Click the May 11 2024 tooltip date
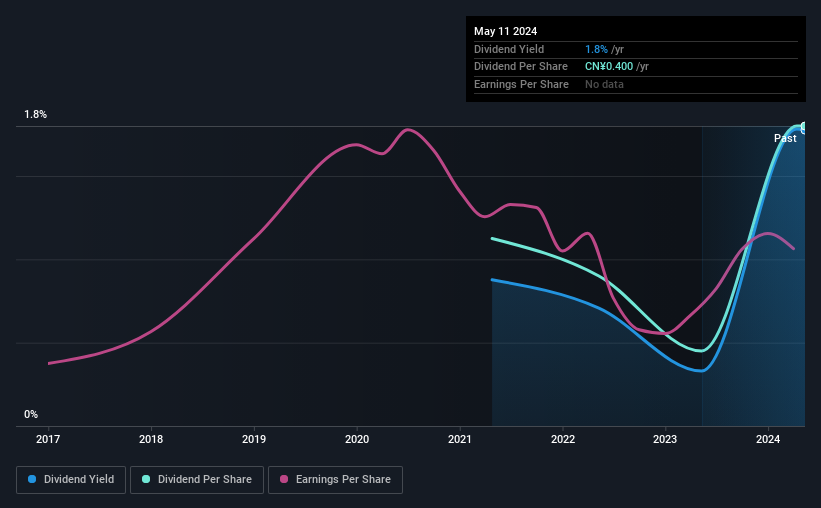Image resolution: width=821 pixels, height=508 pixels. click(505, 31)
